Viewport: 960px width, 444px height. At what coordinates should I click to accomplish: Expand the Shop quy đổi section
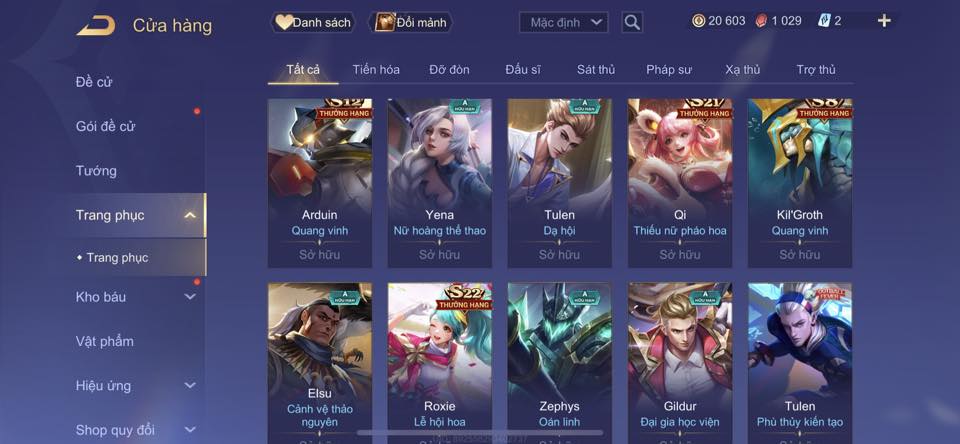(190, 430)
